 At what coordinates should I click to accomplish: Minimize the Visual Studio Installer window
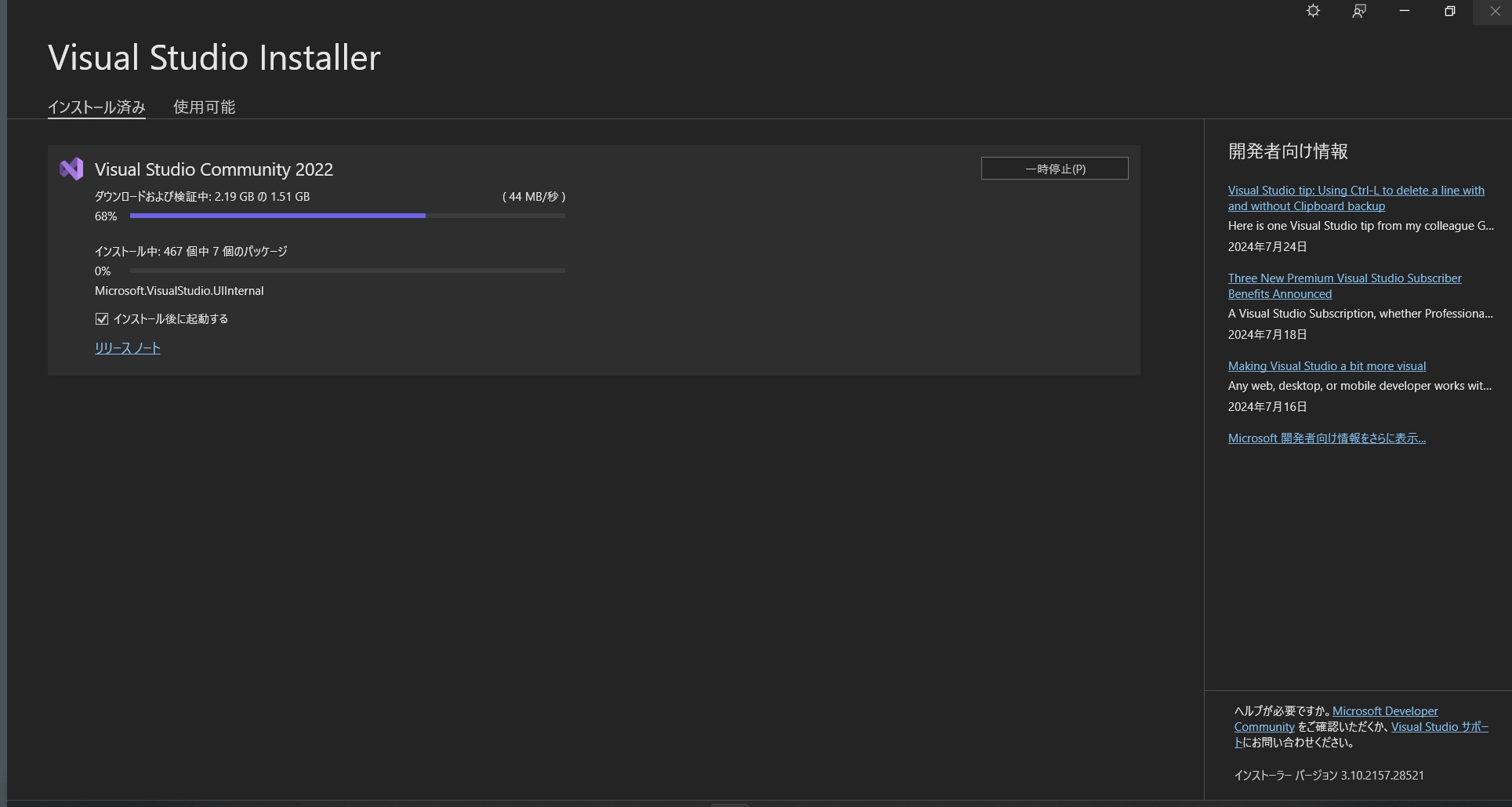point(1405,11)
